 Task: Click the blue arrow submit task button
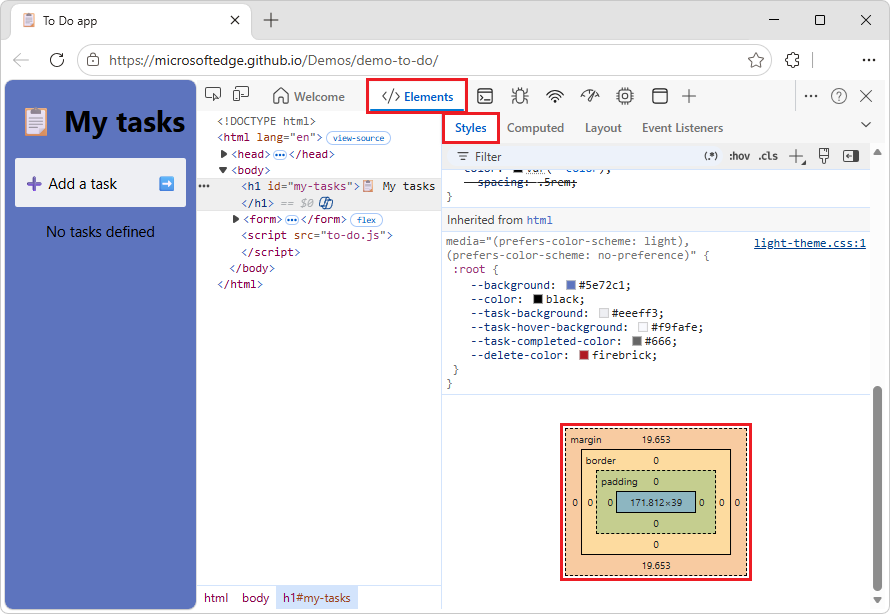166,183
